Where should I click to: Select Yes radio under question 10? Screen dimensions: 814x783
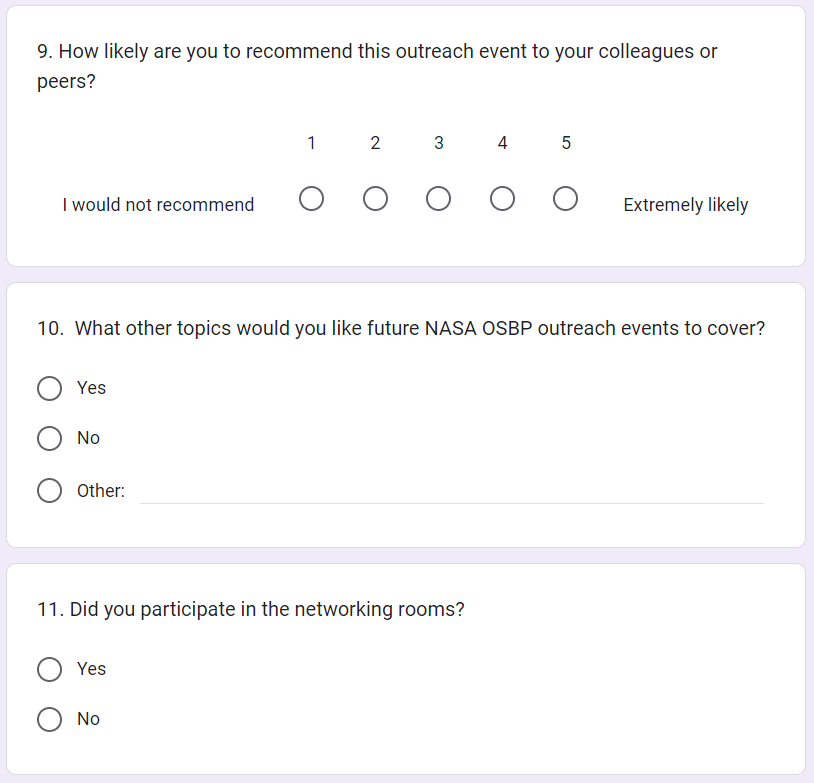pos(49,388)
